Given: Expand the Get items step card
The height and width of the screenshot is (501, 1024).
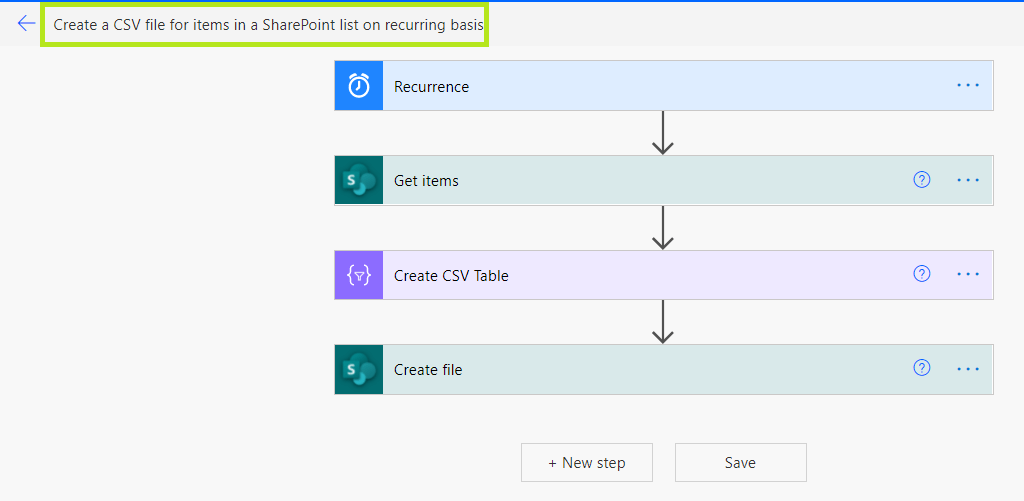Looking at the screenshot, I should (640, 181).
